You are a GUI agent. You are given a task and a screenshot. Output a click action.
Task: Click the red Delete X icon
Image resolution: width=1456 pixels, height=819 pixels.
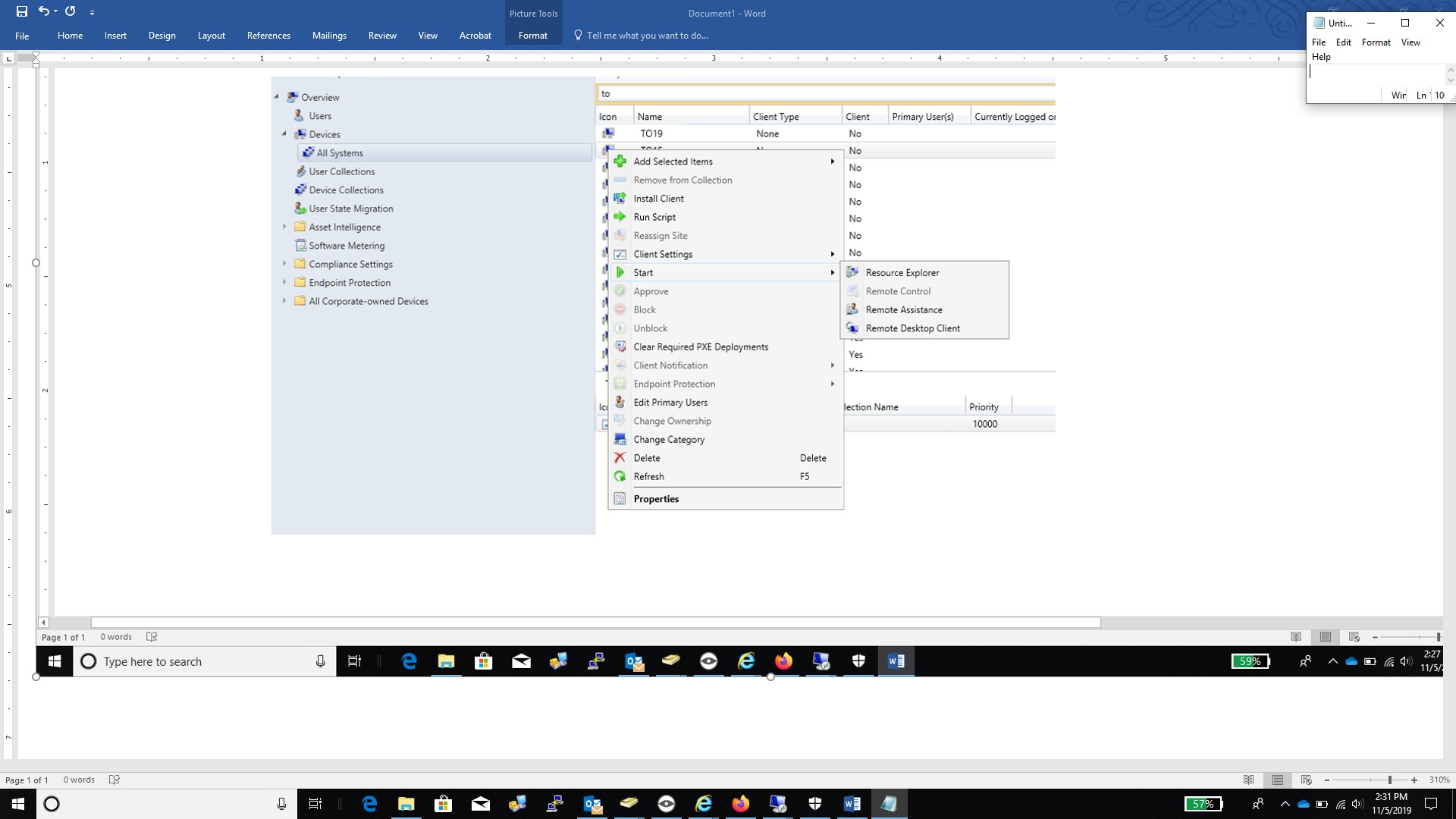click(x=620, y=458)
